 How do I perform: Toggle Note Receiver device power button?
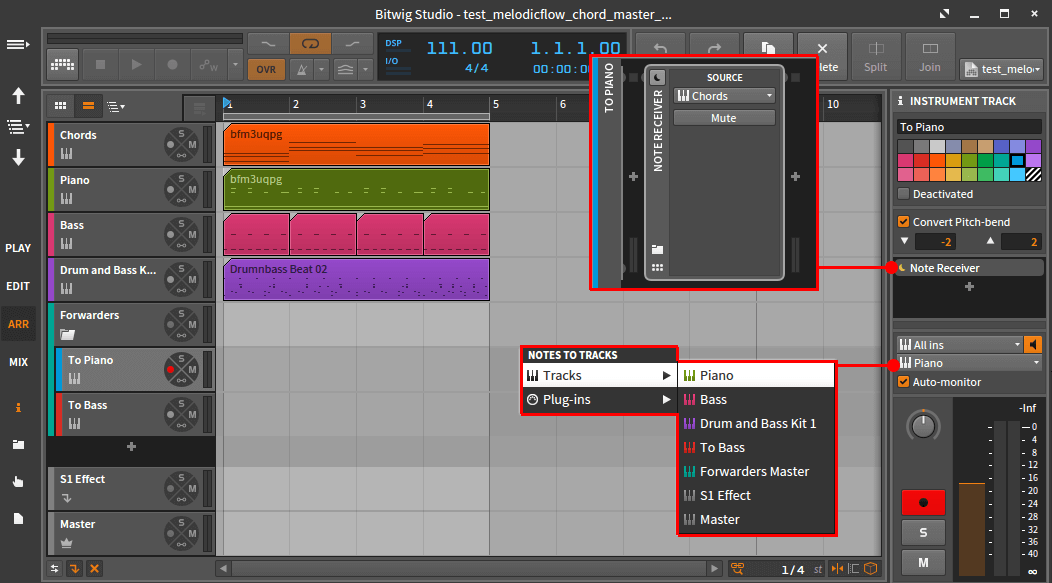click(x=658, y=77)
